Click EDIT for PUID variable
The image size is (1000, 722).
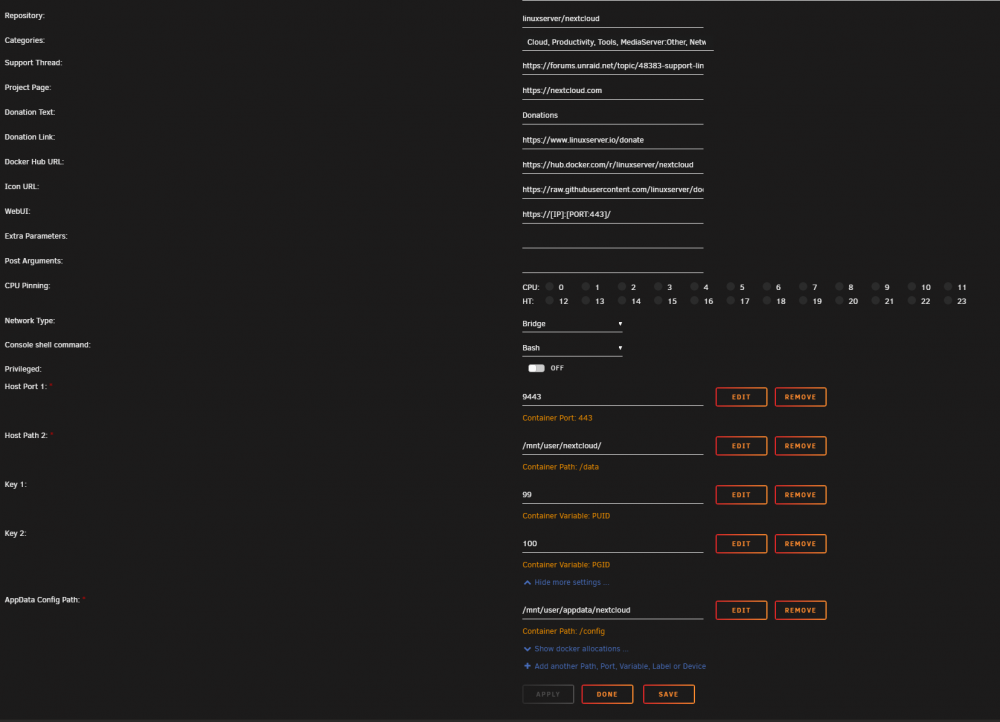[x=741, y=495]
